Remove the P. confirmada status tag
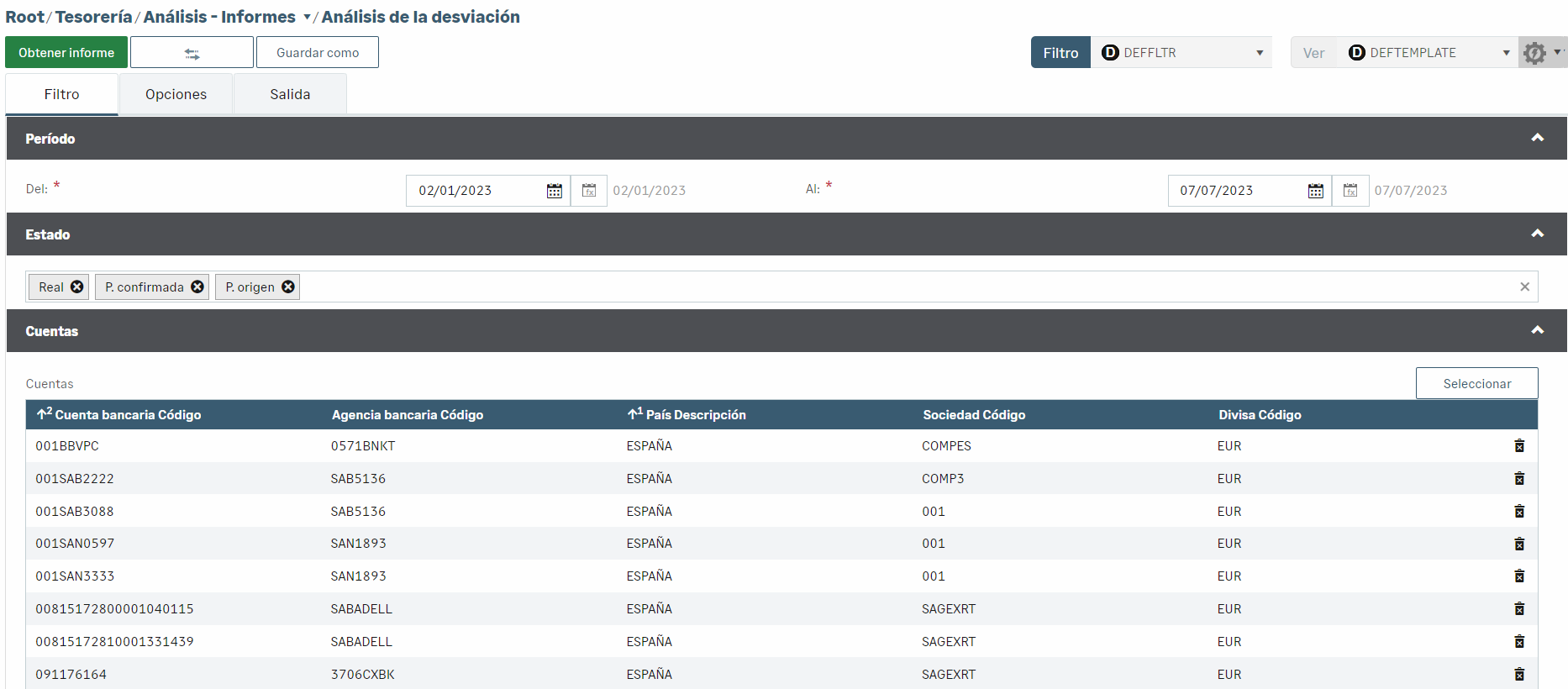The width and height of the screenshot is (1568, 689). pos(197,287)
